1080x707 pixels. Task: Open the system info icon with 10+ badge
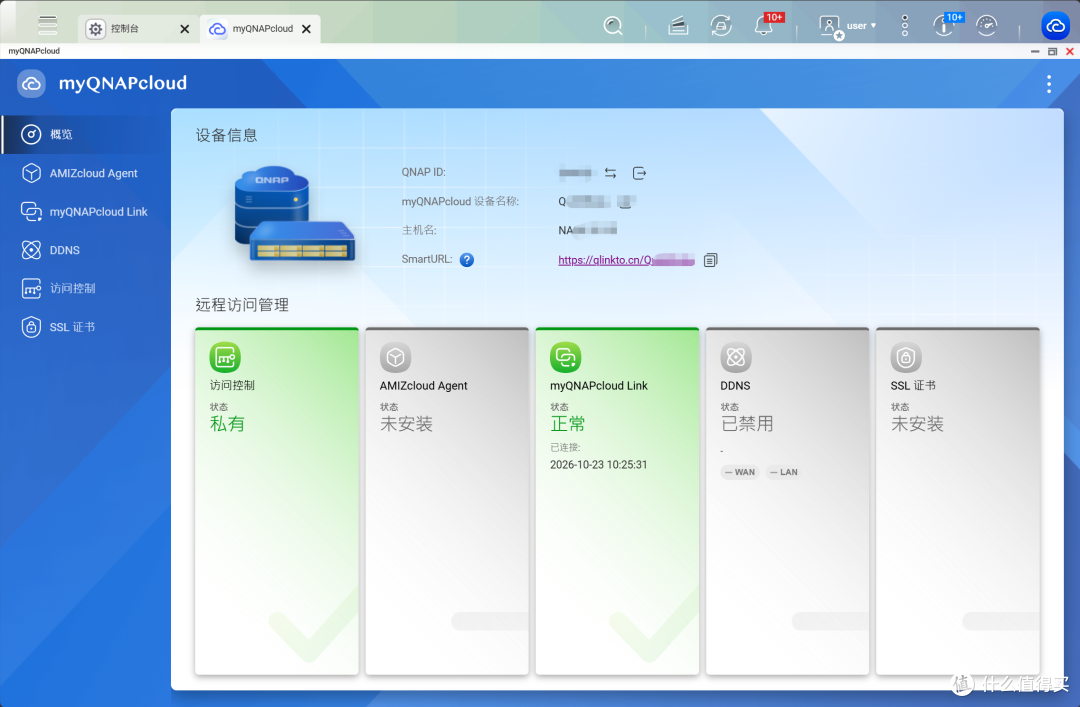[x=944, y=26]
